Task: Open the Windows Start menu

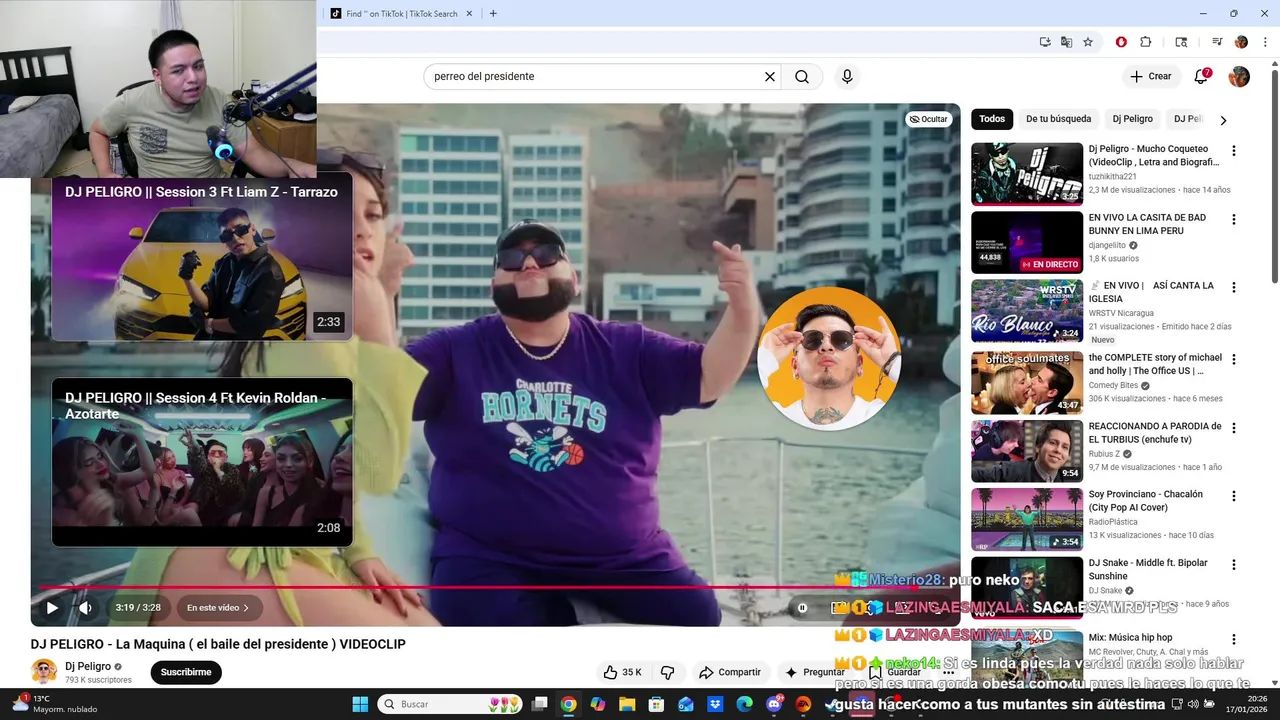Action: coord(360,704)
